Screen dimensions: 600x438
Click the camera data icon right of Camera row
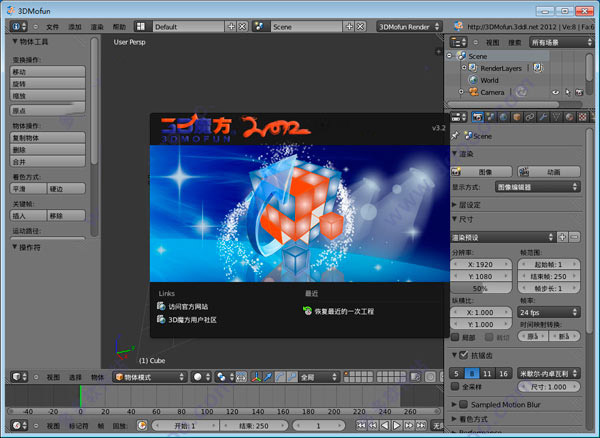click(520, 92)
